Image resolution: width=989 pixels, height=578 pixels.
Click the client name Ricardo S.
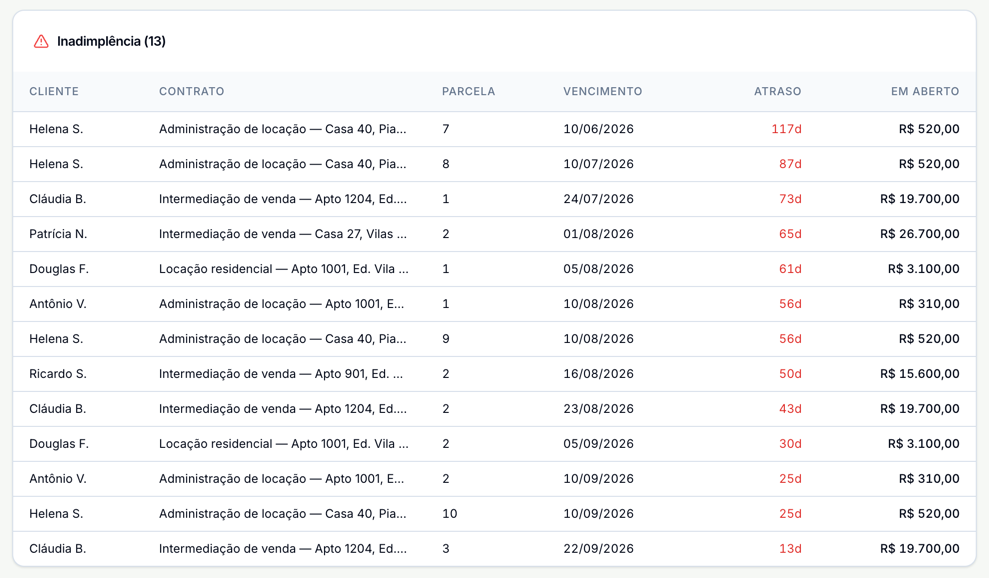pyautogui.click(x=57, y=374)
